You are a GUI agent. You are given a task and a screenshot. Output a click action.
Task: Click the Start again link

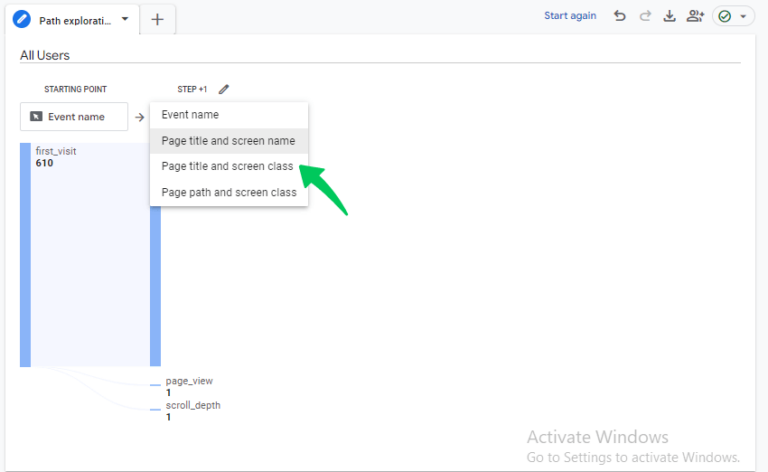[570, 16]
